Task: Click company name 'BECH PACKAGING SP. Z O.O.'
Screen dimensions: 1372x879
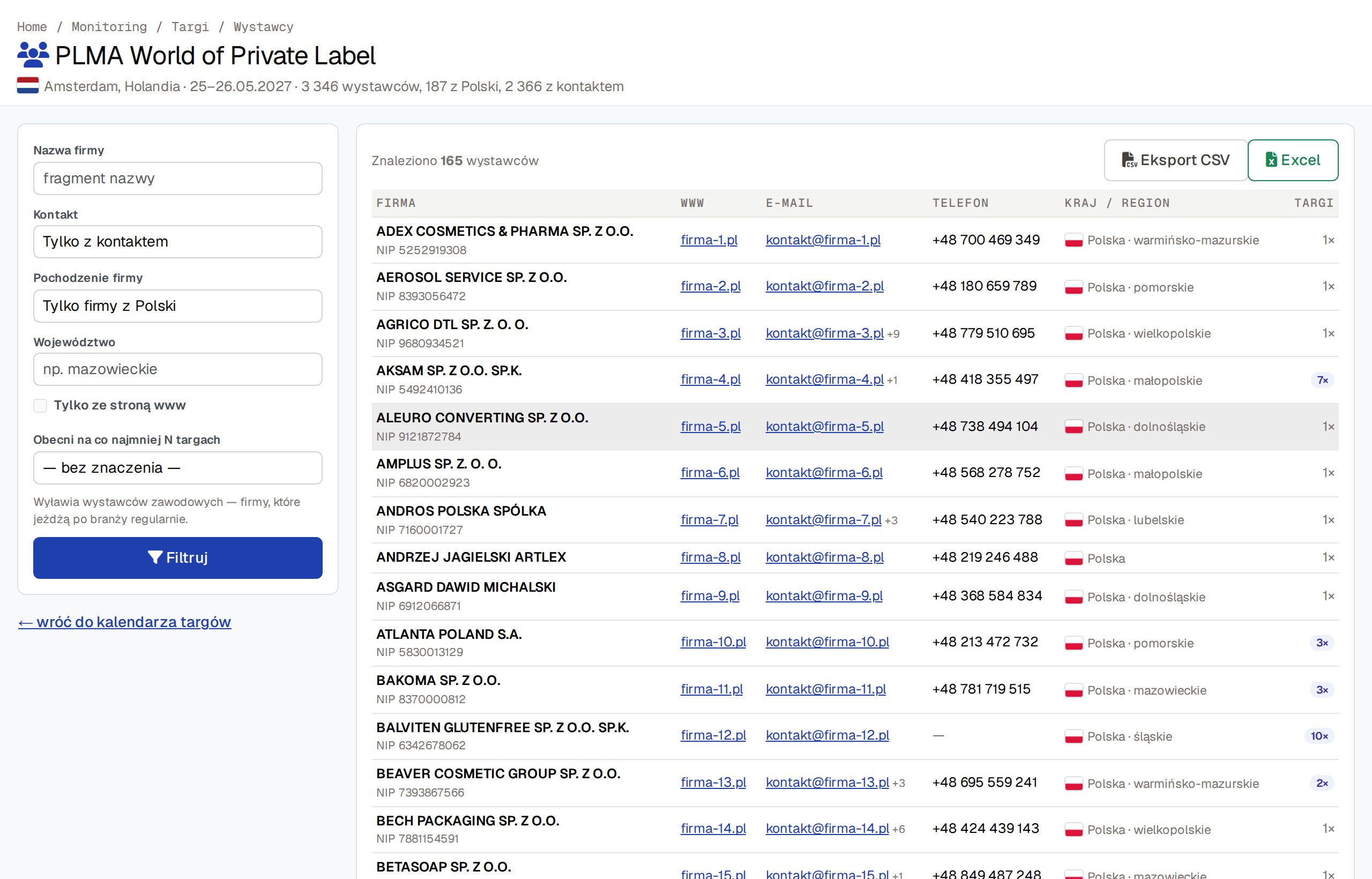Action: coord(468,821)
